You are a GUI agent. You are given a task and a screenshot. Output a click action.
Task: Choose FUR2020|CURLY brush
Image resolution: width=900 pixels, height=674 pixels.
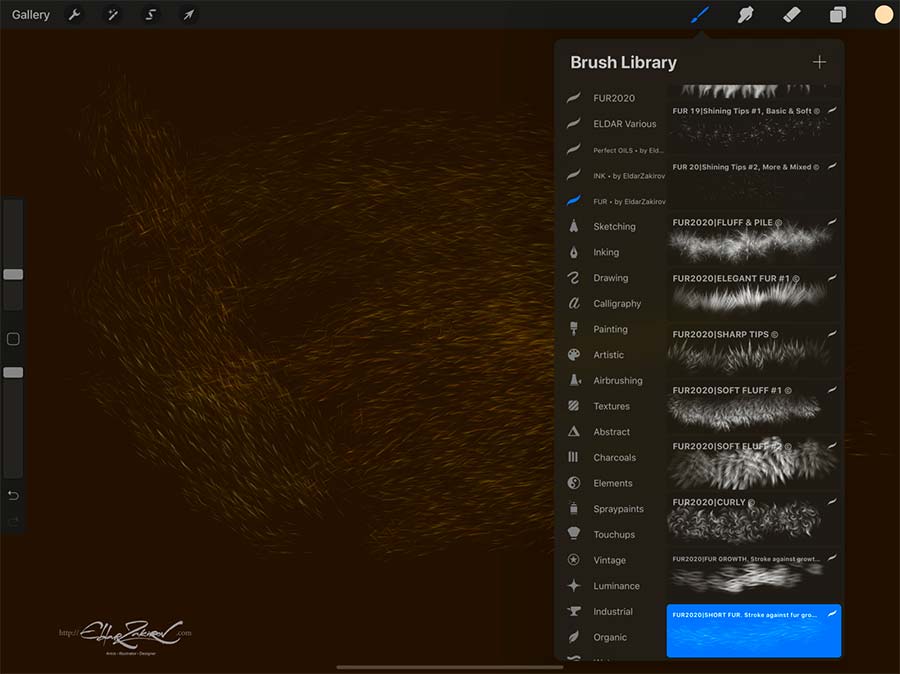754,519
